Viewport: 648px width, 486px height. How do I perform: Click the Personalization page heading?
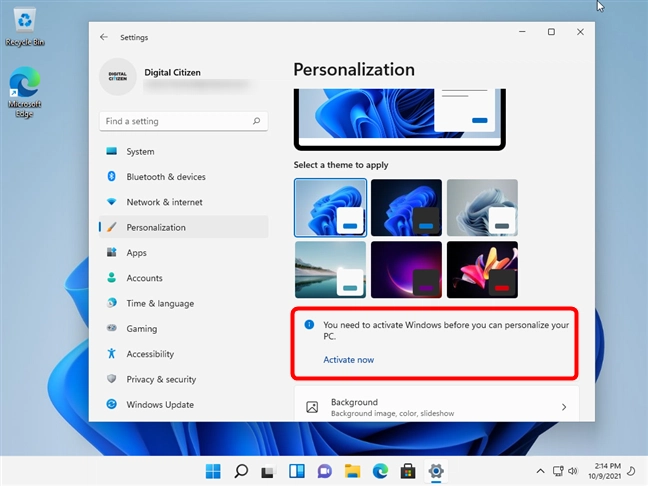pos(354,69)
